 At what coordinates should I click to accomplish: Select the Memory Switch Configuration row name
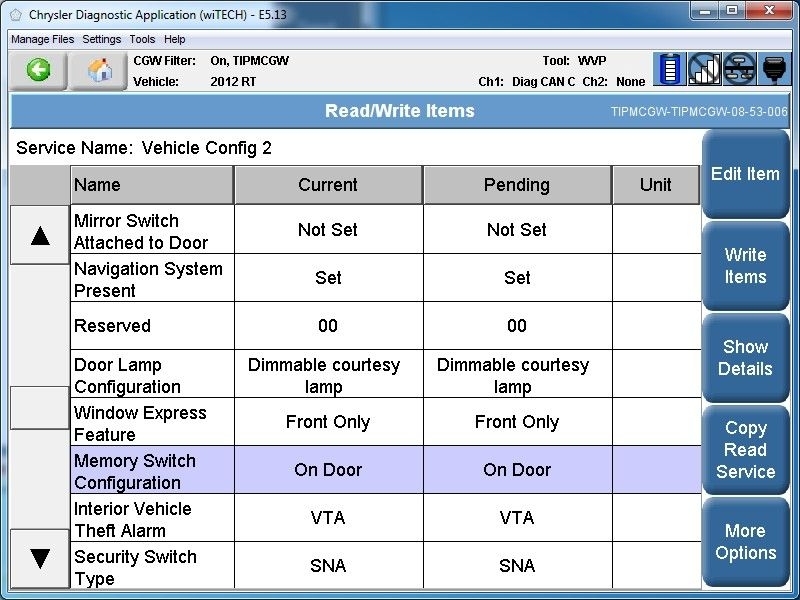point(152,471)
